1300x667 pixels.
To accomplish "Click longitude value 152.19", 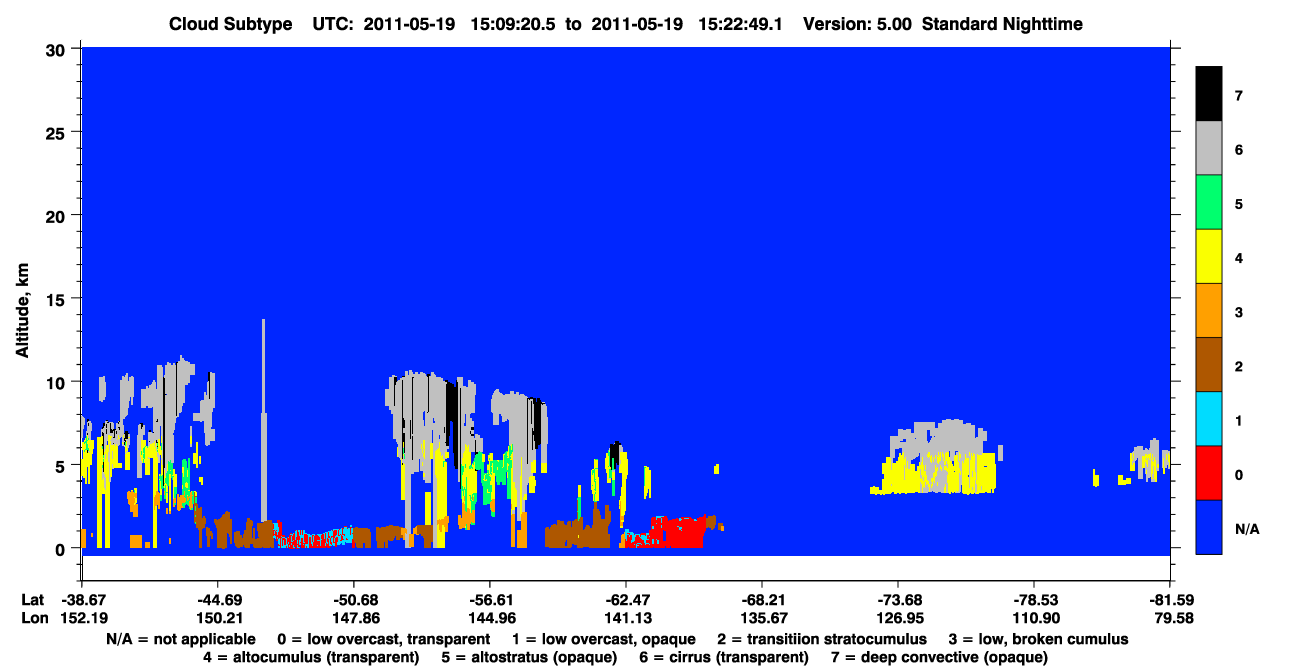I will click(x=82, y=618).
